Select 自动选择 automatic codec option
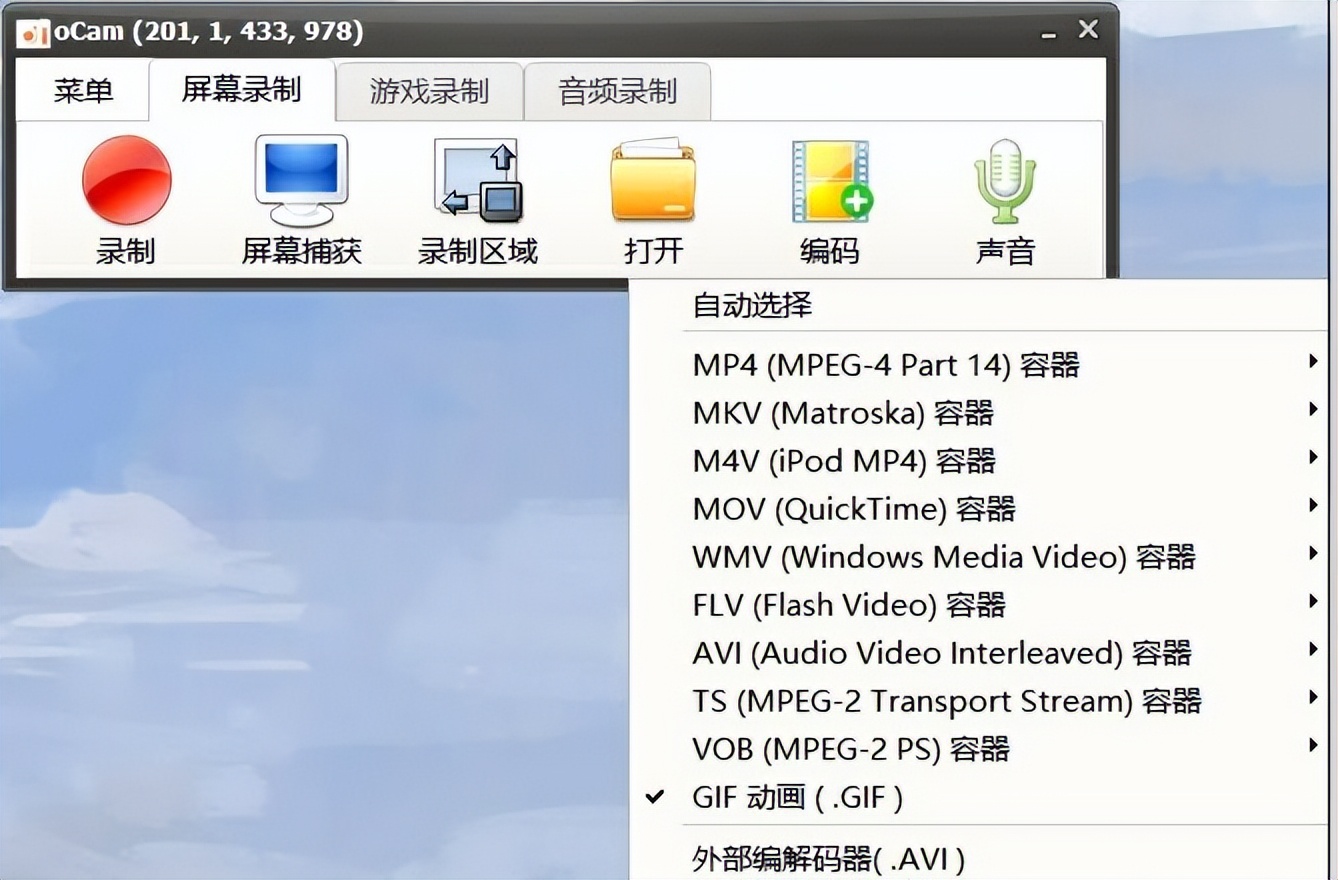 click(751, 305)
